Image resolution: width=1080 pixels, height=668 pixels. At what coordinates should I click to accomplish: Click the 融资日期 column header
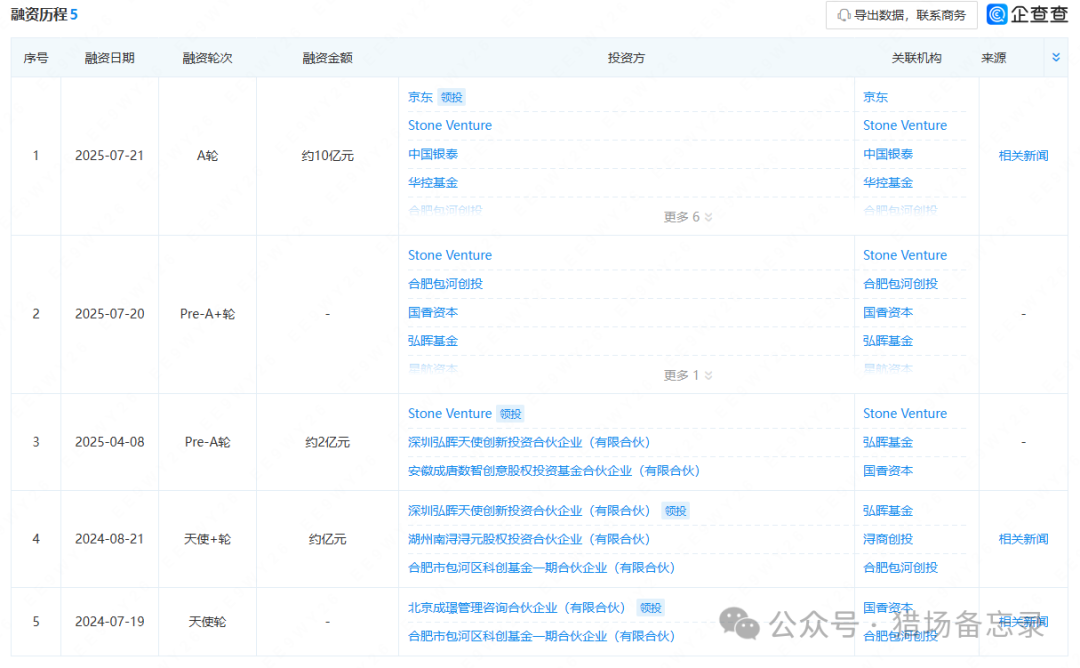[110, 58]
